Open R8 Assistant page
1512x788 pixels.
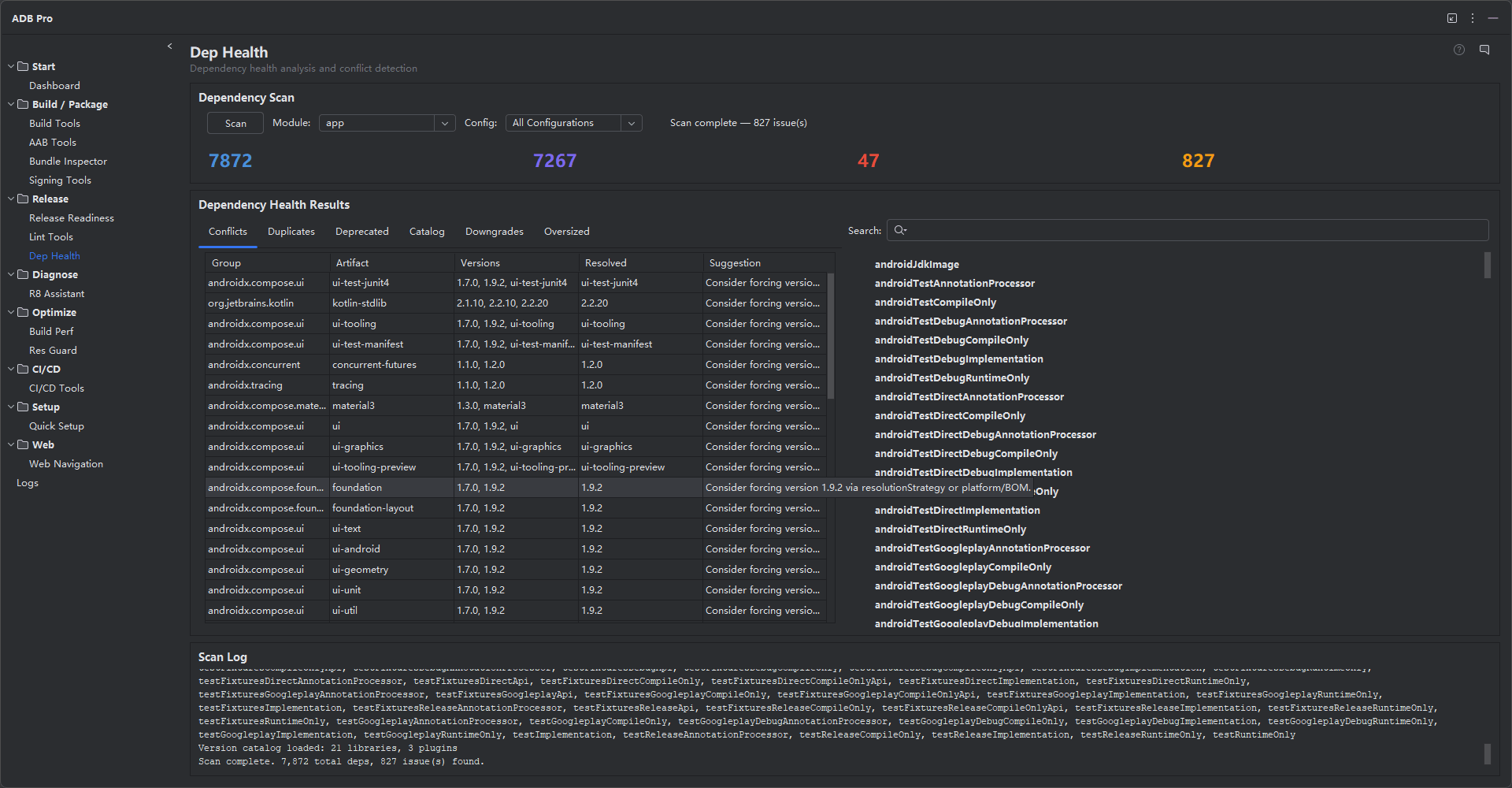point(57,293)
